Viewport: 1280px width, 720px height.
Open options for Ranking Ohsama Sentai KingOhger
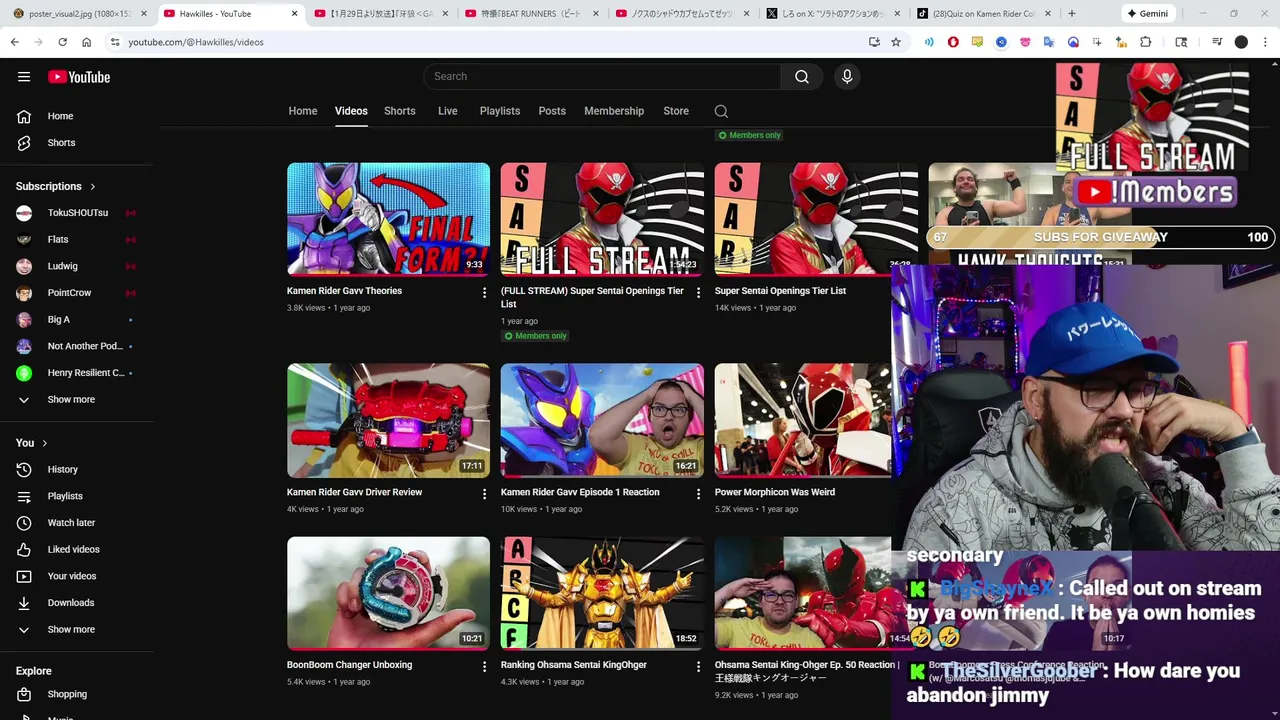[698, 667]
